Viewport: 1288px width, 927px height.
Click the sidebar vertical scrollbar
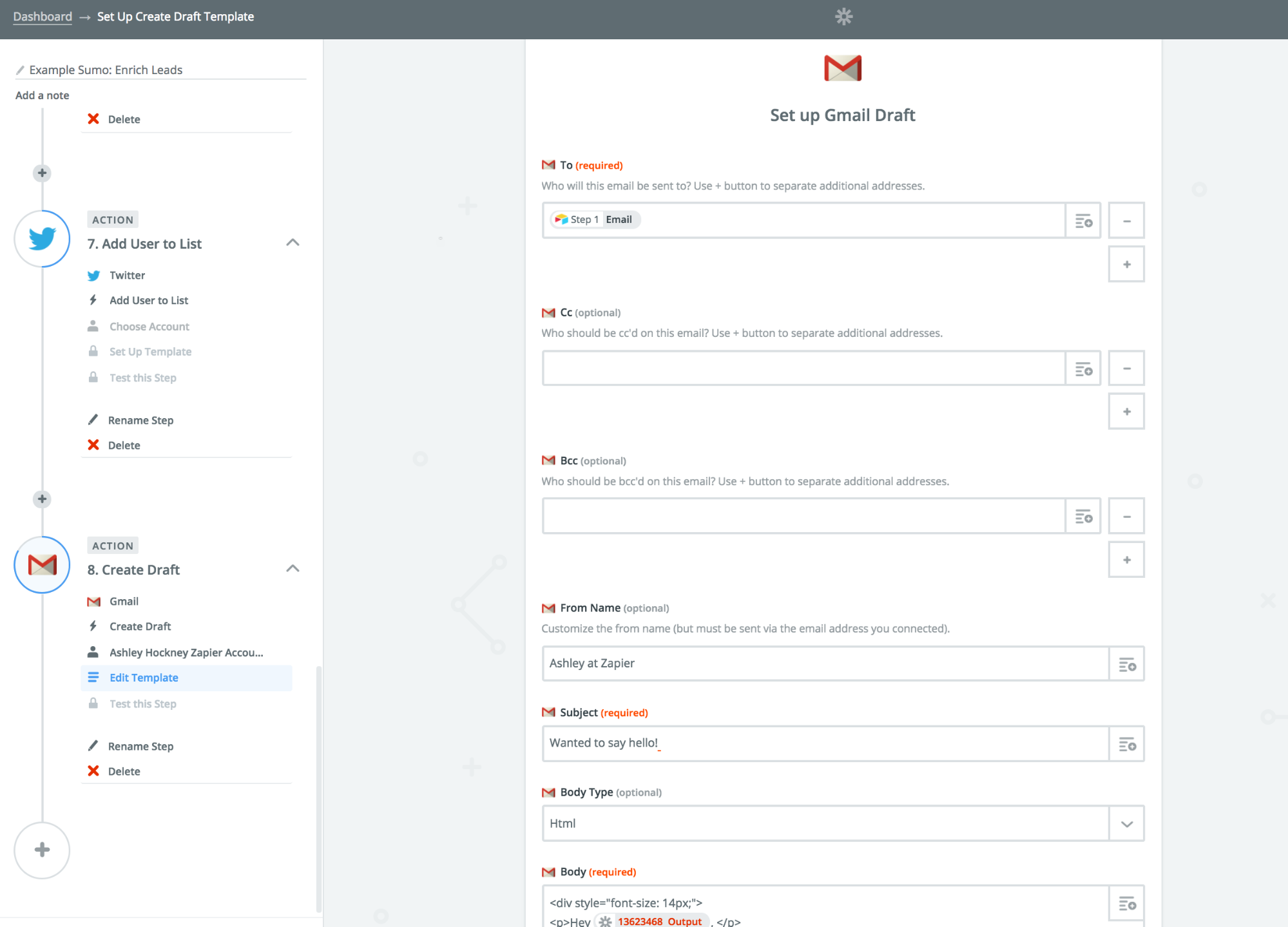318,789
